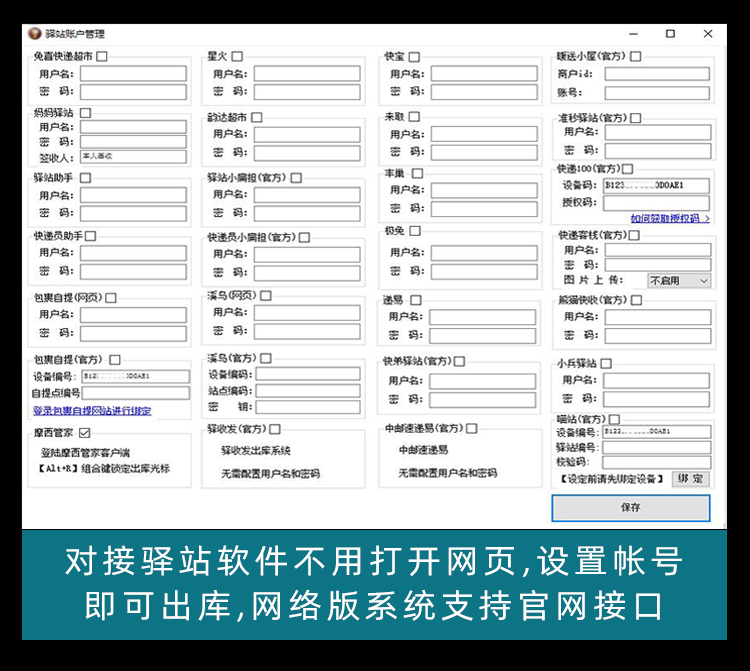The width and height of the screenshot is (750, 671).
Task: Uncheck the 摩西管家 checkbox
Action: click(85, 433)
